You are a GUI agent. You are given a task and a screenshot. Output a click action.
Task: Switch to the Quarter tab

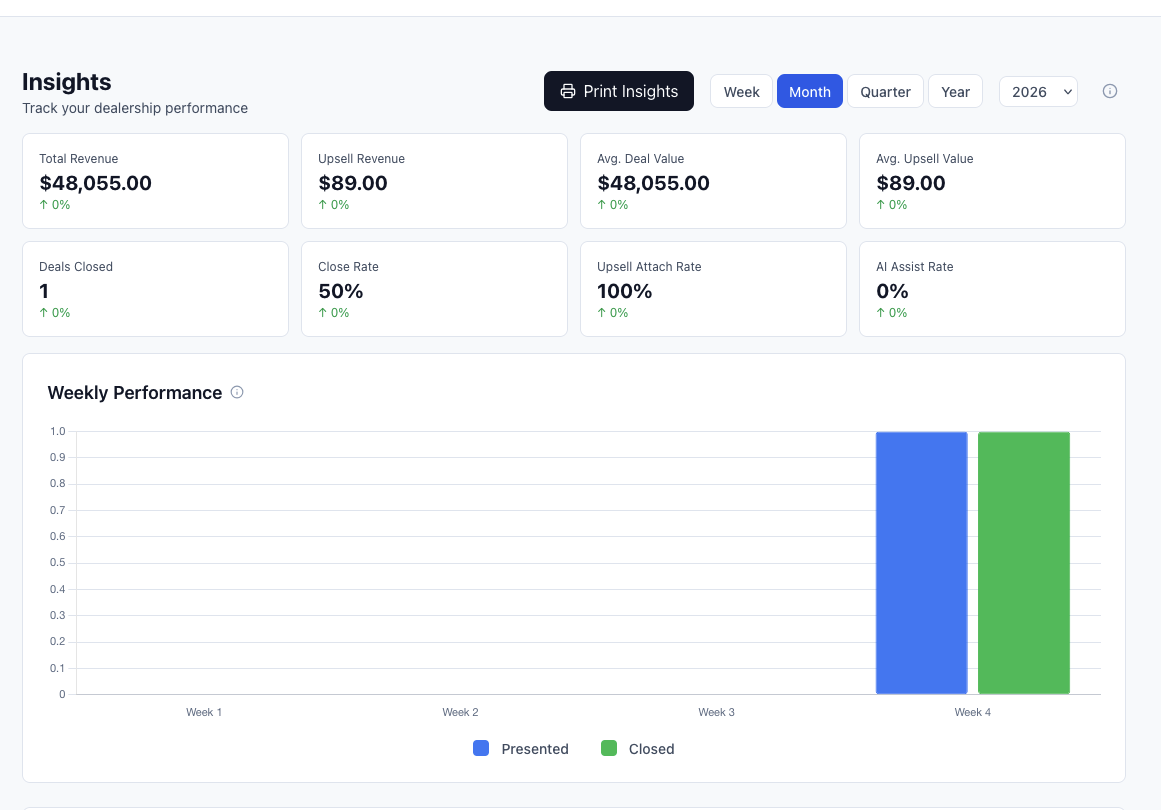pos(885,91)
